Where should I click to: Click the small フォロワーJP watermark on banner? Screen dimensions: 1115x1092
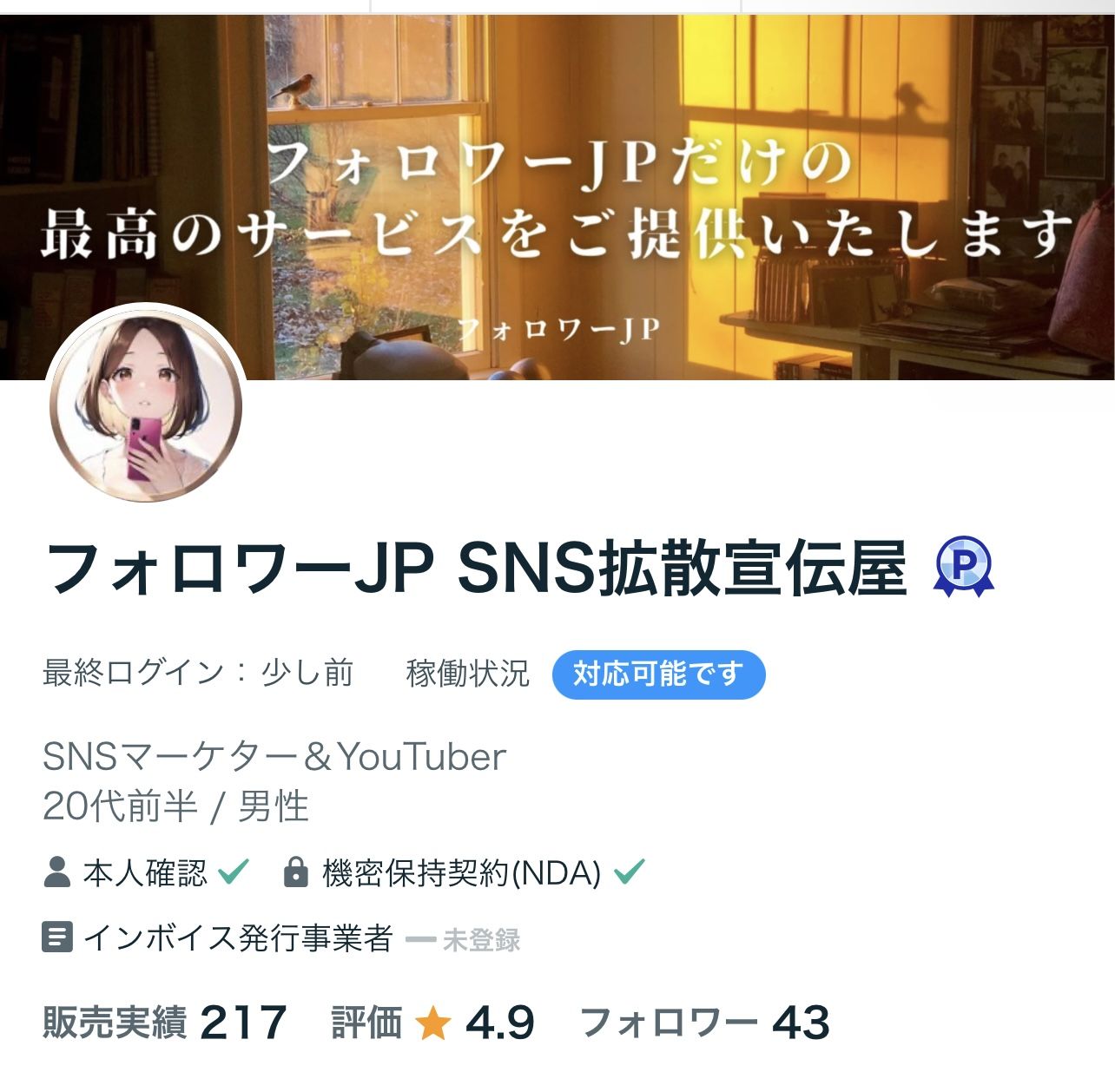point(557,330)
